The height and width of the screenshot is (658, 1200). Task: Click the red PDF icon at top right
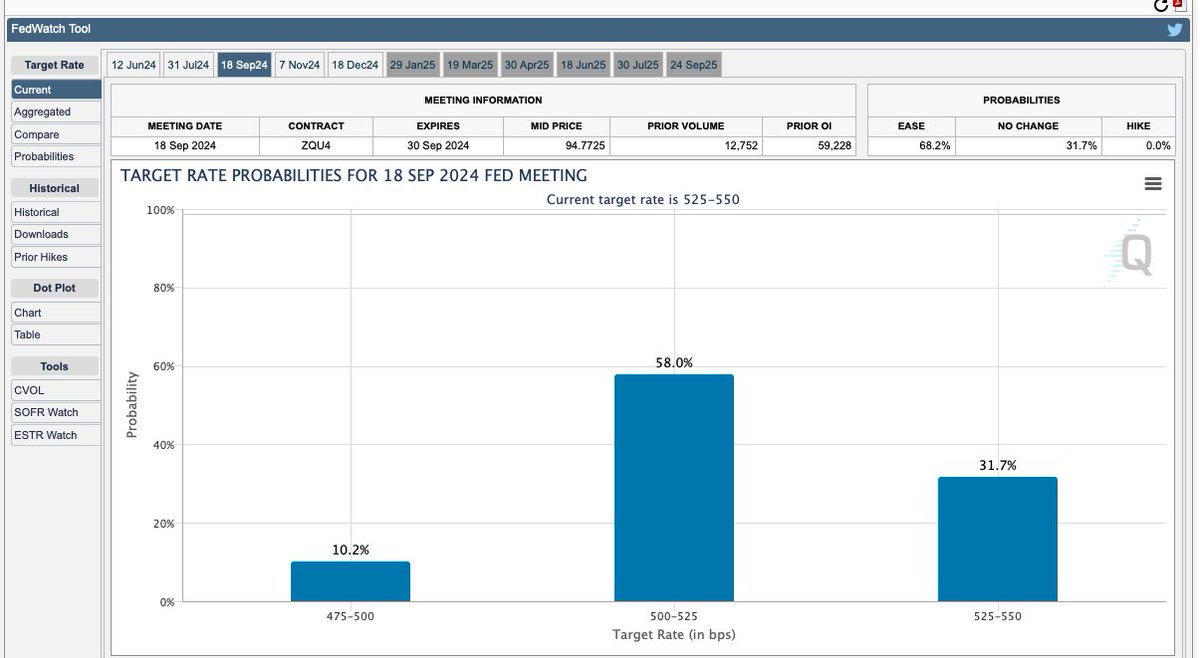(1178, 5)
